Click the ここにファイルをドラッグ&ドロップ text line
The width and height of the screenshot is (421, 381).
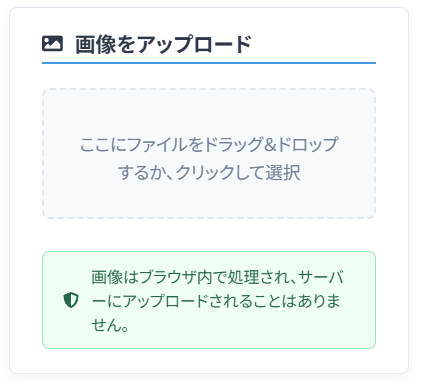click(209, 144)
